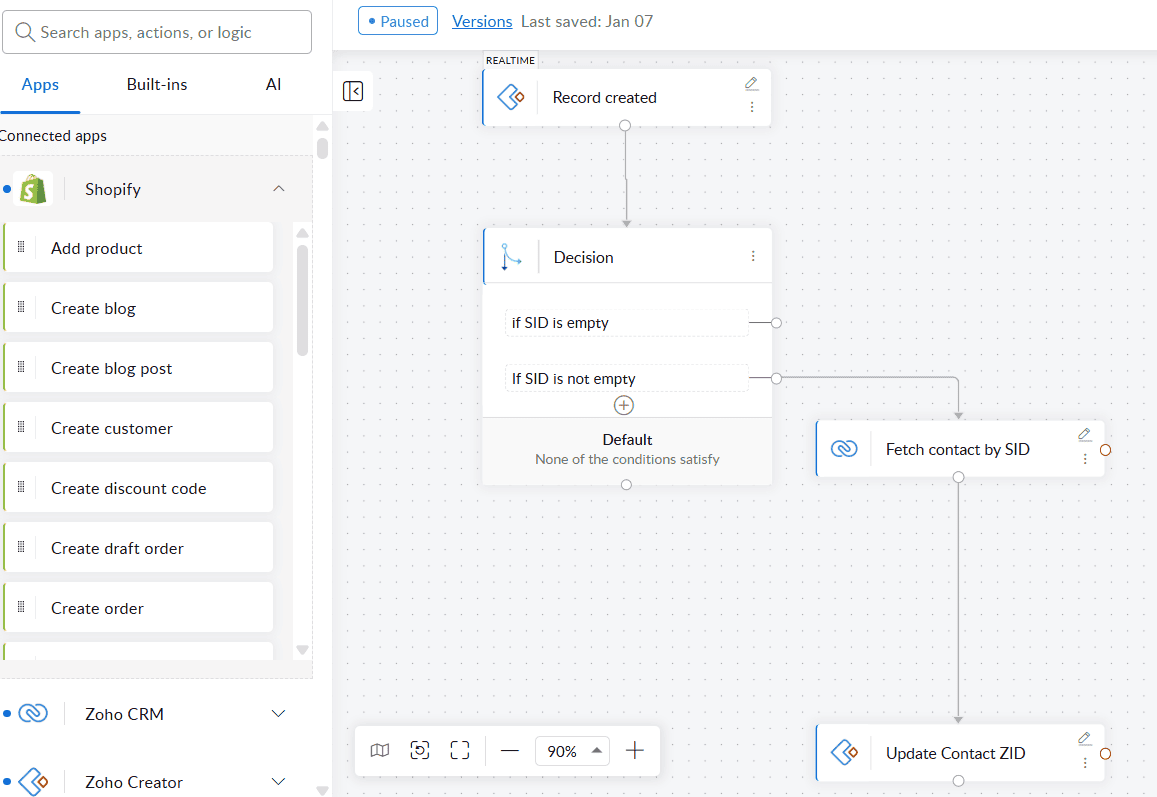Image resolution: width=1157 pixels, height=797 pixels.
Task: Select the Create blog action
Action: 138,308
